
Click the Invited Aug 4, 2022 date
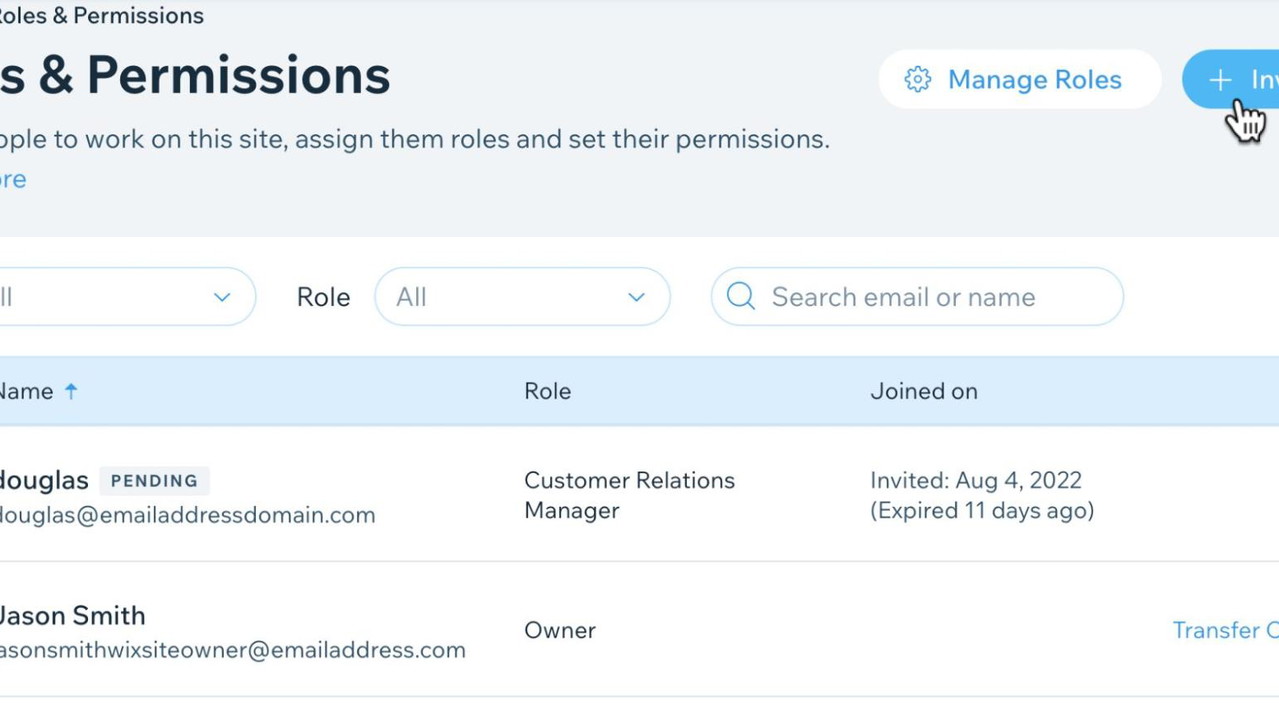coord(975,480)
